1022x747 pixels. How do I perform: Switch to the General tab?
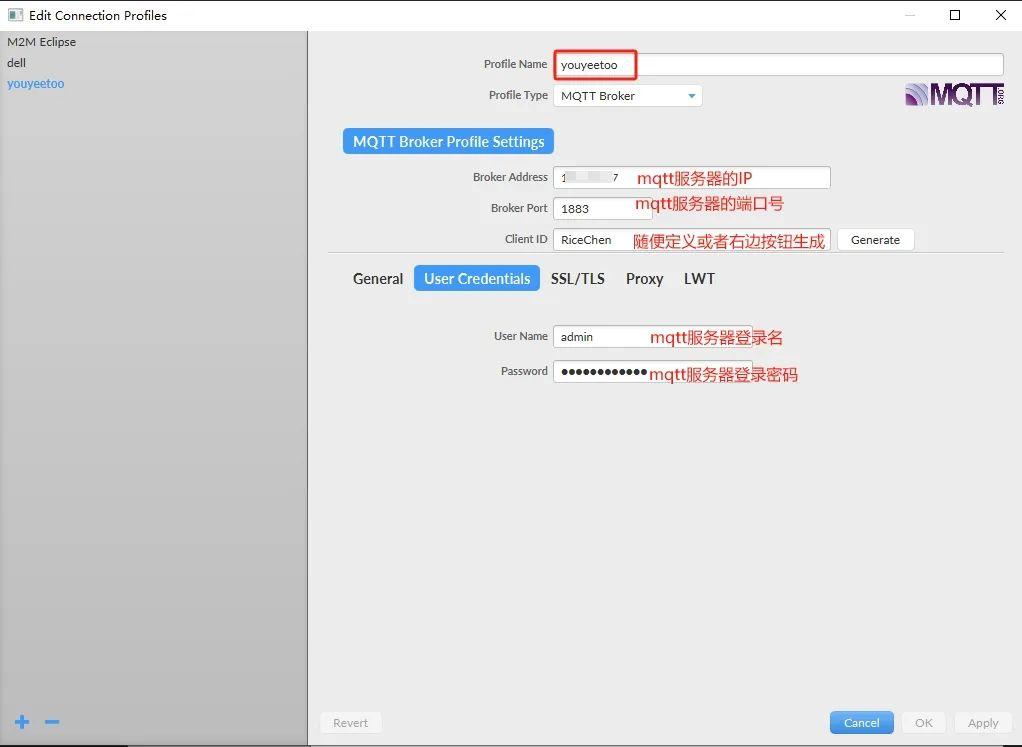pyautogui.click(x=378, y=278)
